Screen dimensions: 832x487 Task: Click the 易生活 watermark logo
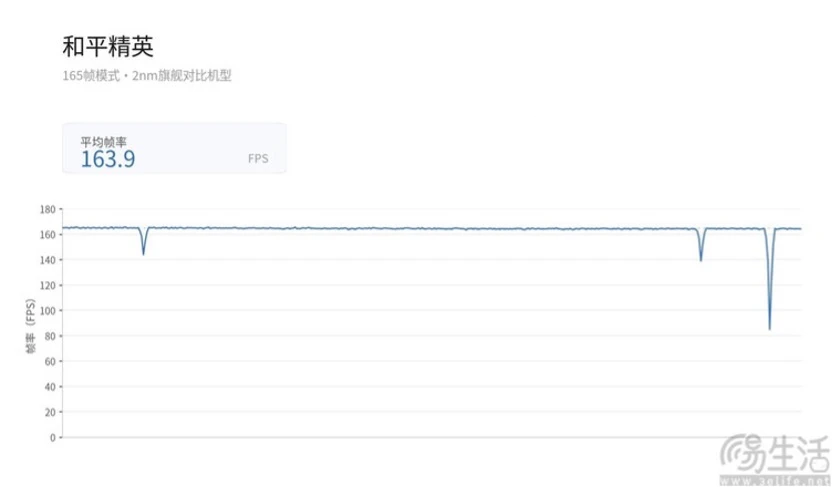tap(776, 455)
